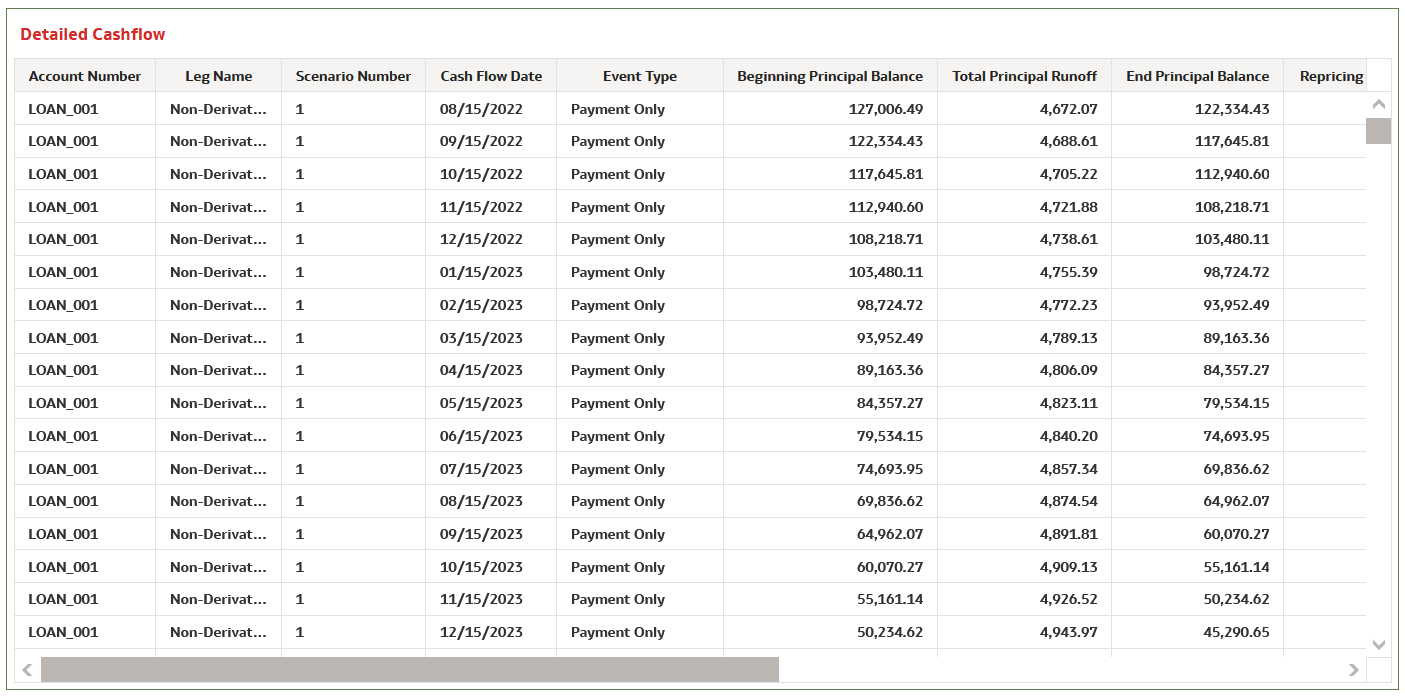Screen dimensions: 1405x698
Task: Sort by Beginning Principal Balance column header
Action: click(x=829, y=75)
